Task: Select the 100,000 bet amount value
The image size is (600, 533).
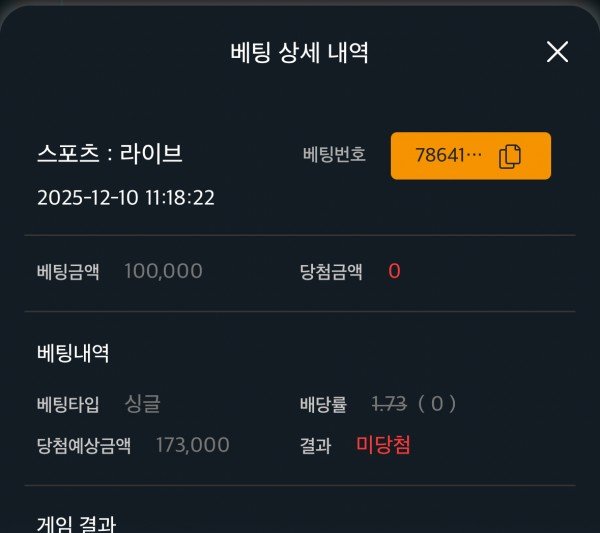Action: coord(163,271)
